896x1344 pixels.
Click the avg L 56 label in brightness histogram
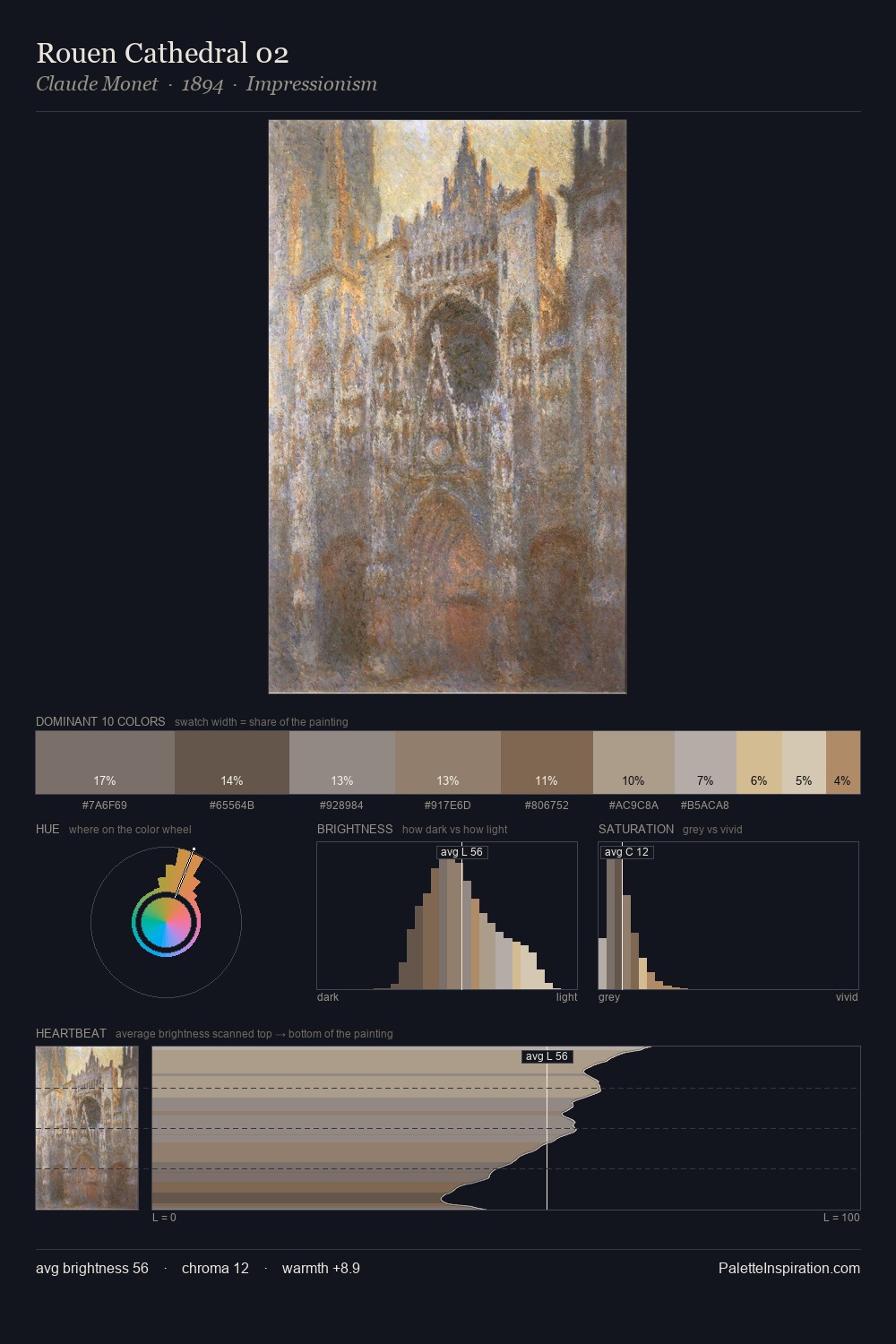coord(461,852)
